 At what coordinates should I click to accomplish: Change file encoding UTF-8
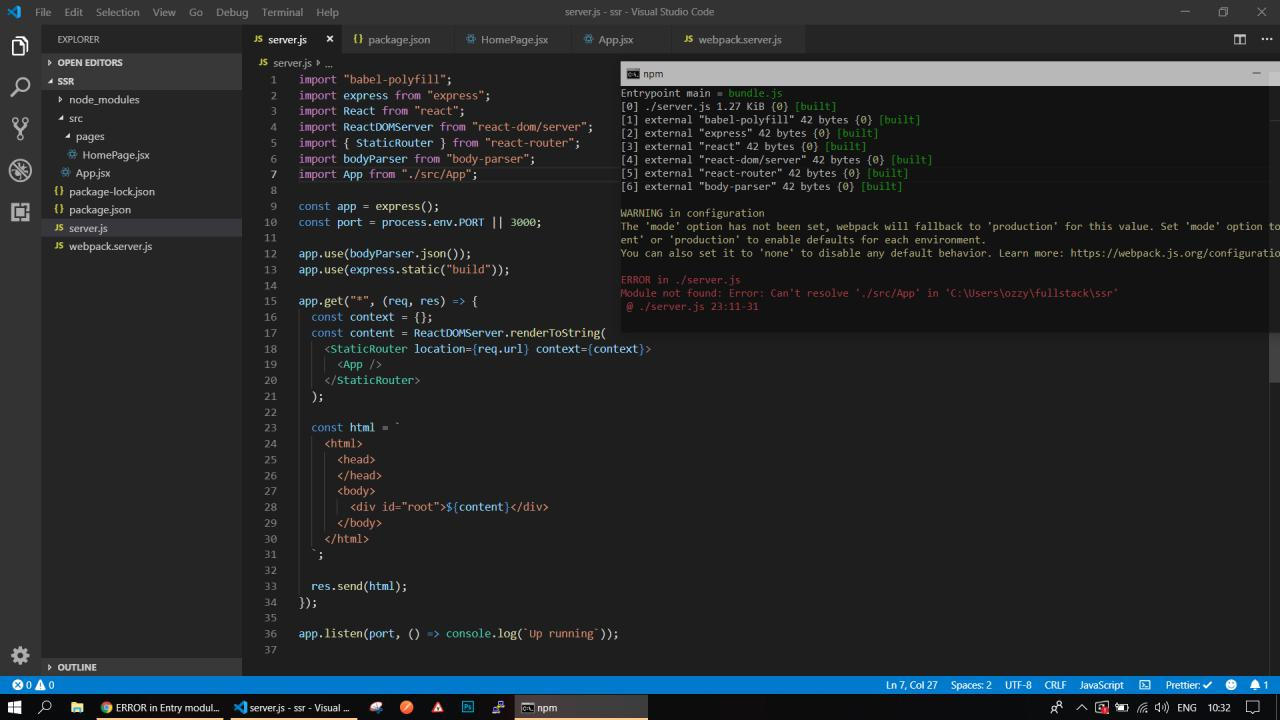point(1018,685)
